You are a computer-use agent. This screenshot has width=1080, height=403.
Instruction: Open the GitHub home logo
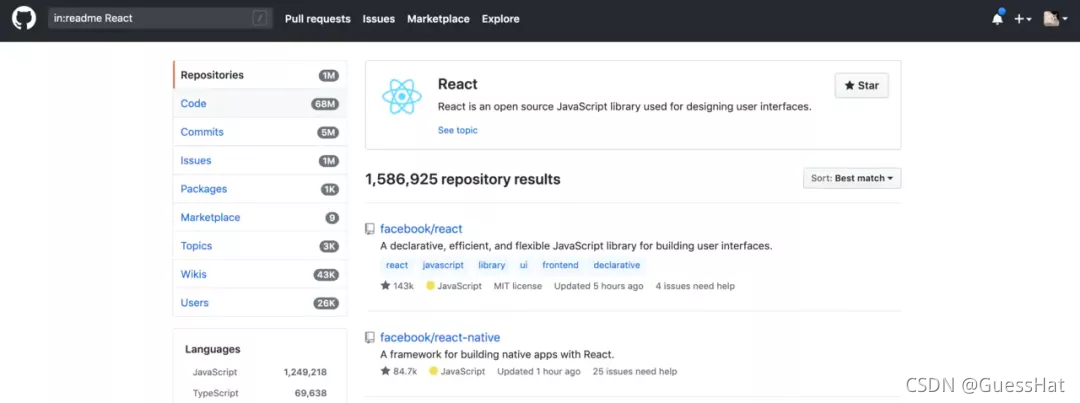[x=24, y=19]
